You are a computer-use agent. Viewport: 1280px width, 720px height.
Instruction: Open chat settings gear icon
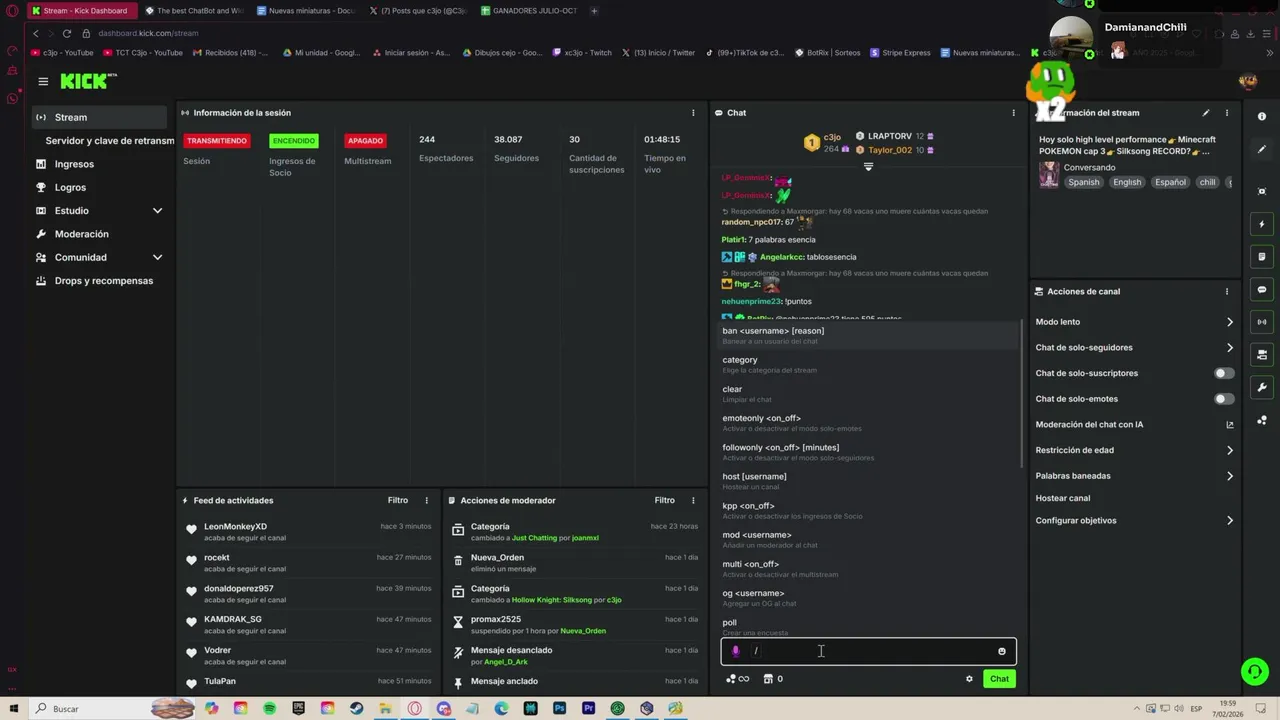point(969,679)
